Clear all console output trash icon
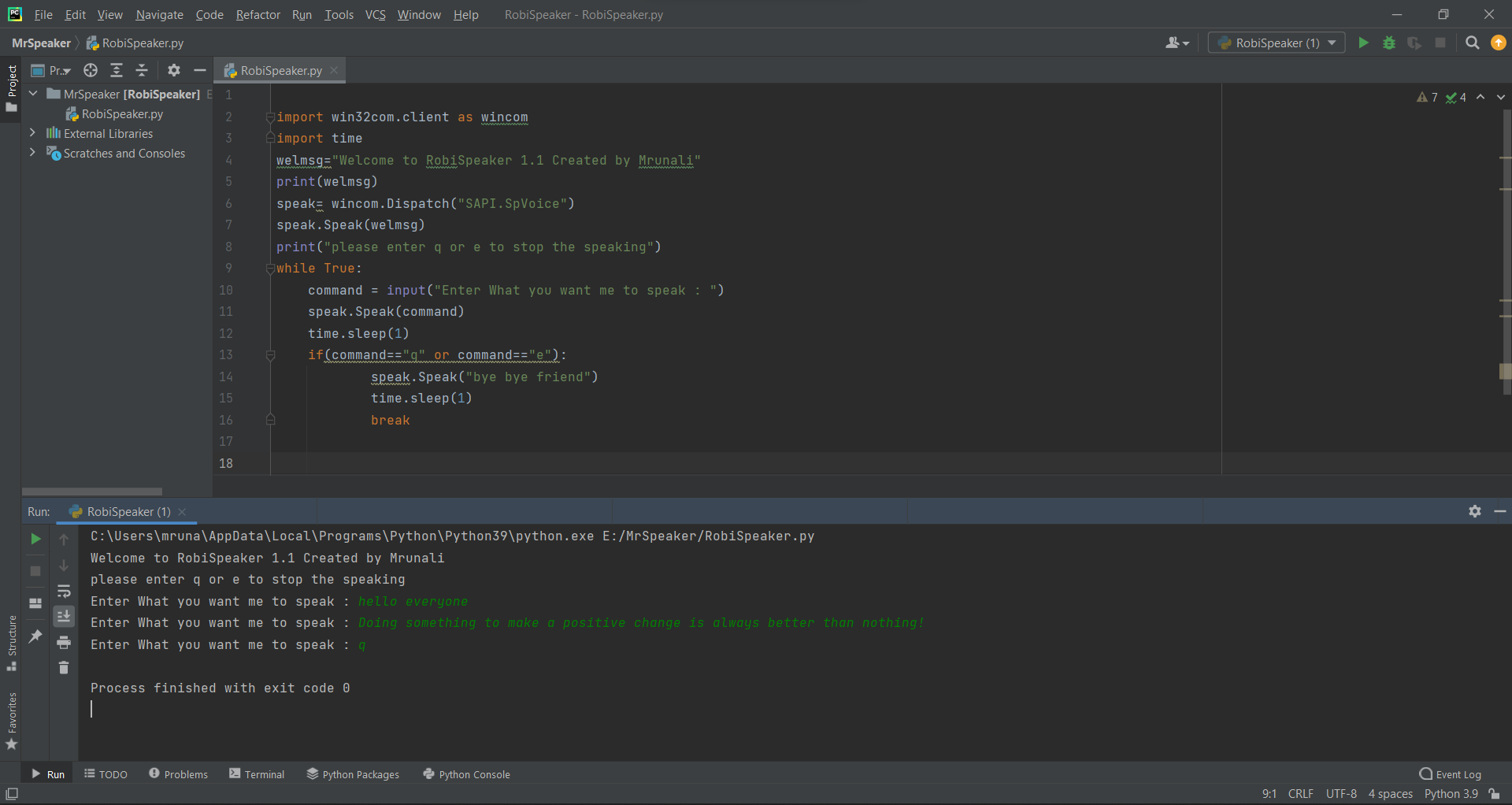The height and width of the screenshot is (805, 1512). 64,667
